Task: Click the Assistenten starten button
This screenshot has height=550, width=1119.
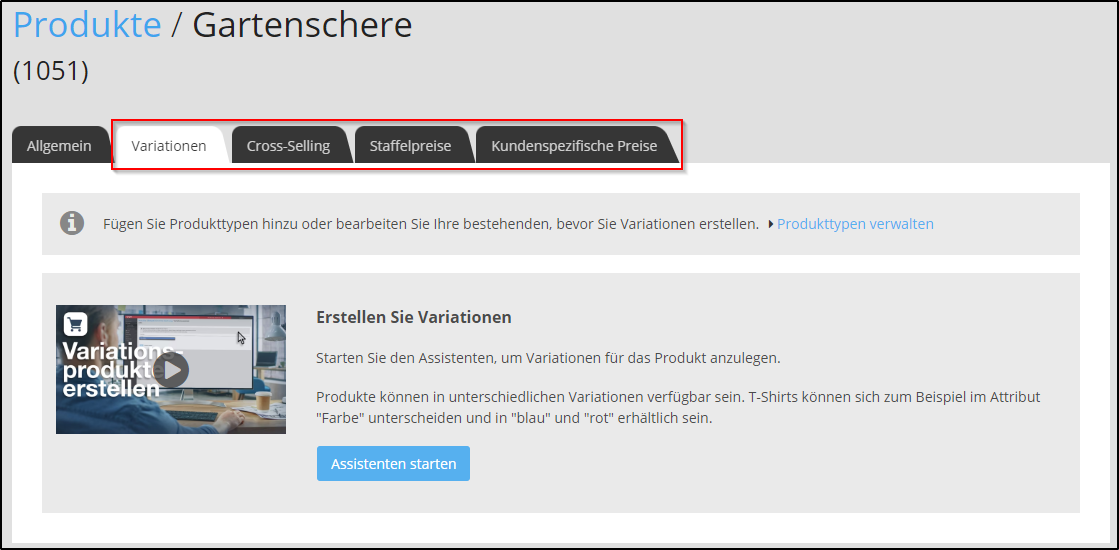Action: (x=393, y=464)
